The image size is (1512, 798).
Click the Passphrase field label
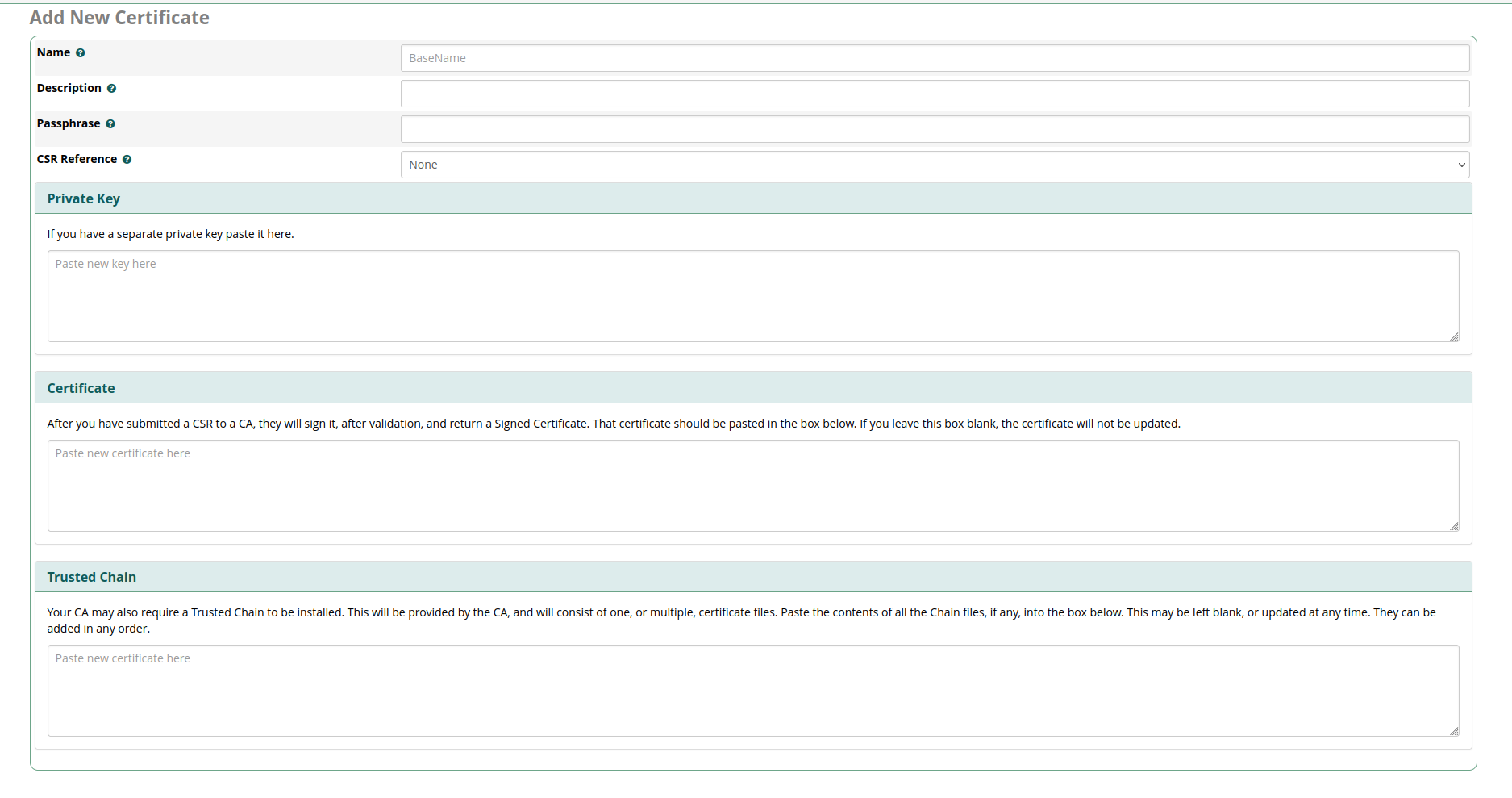(69, 123)
